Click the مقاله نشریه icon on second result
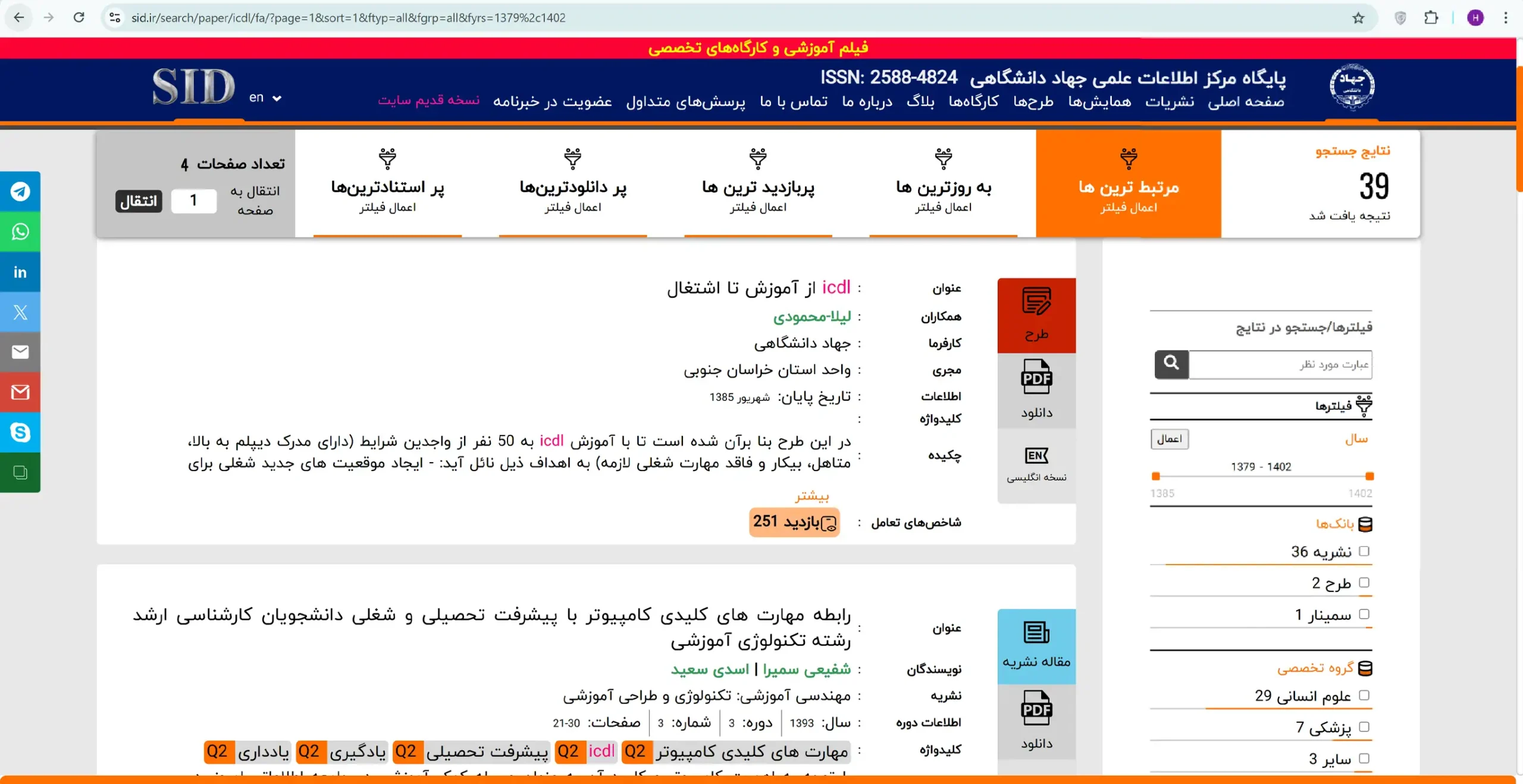 [1036, 647]
